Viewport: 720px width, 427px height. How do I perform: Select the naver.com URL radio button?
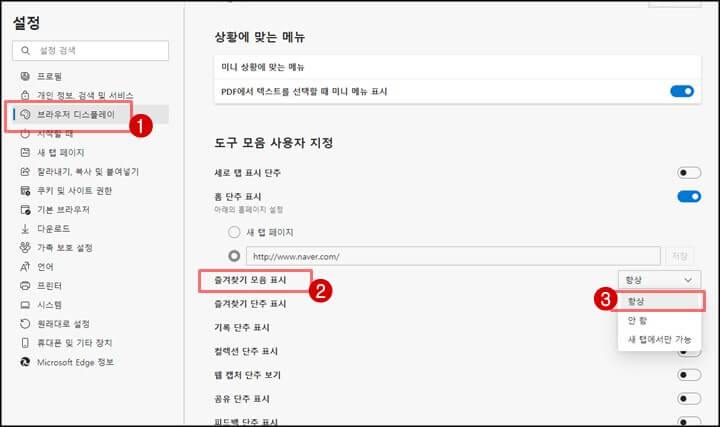coord(234,256)
